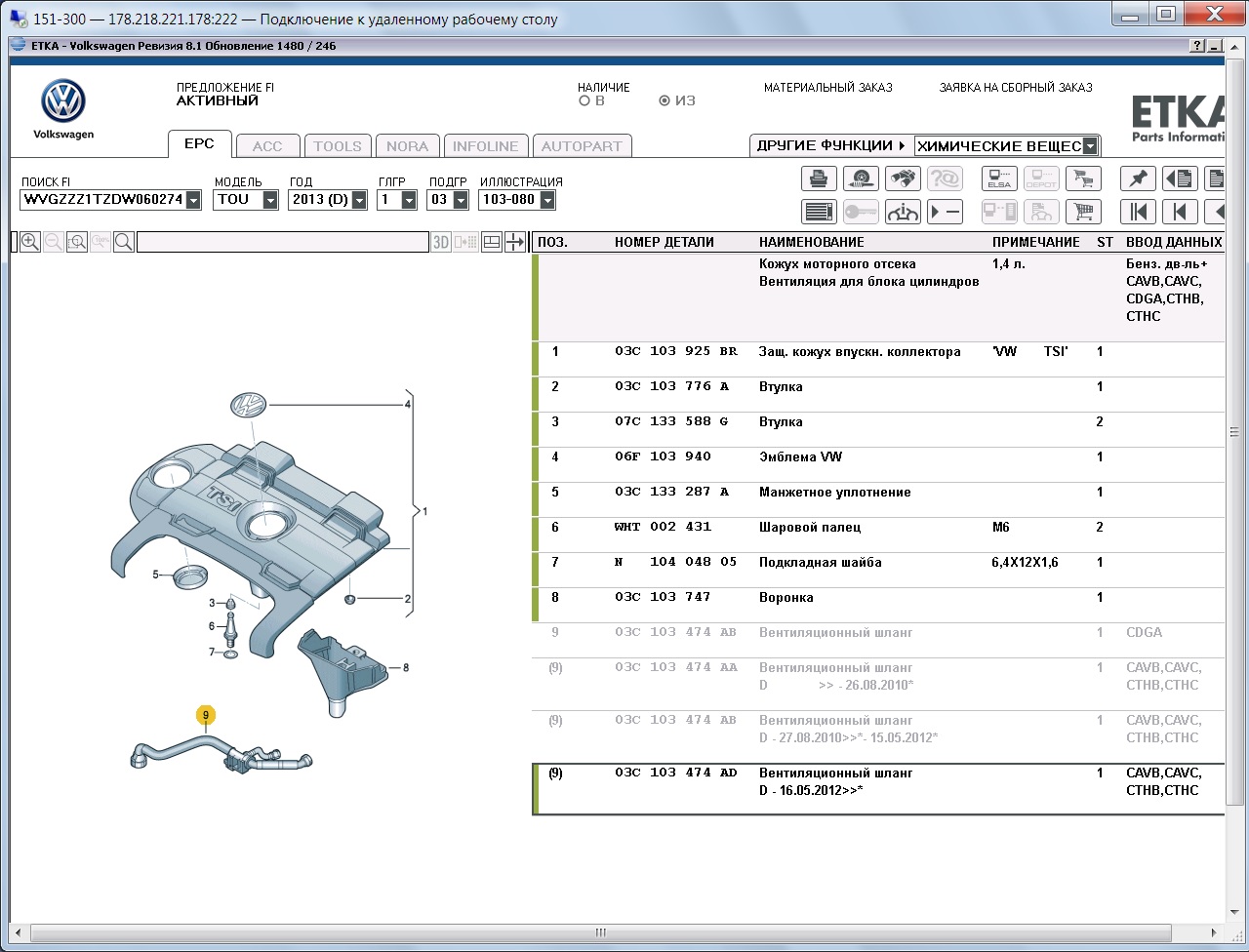The image size is (1249, 952).
Task: Click the vehicle information icon with 'i'
Action: click(903, 211)
